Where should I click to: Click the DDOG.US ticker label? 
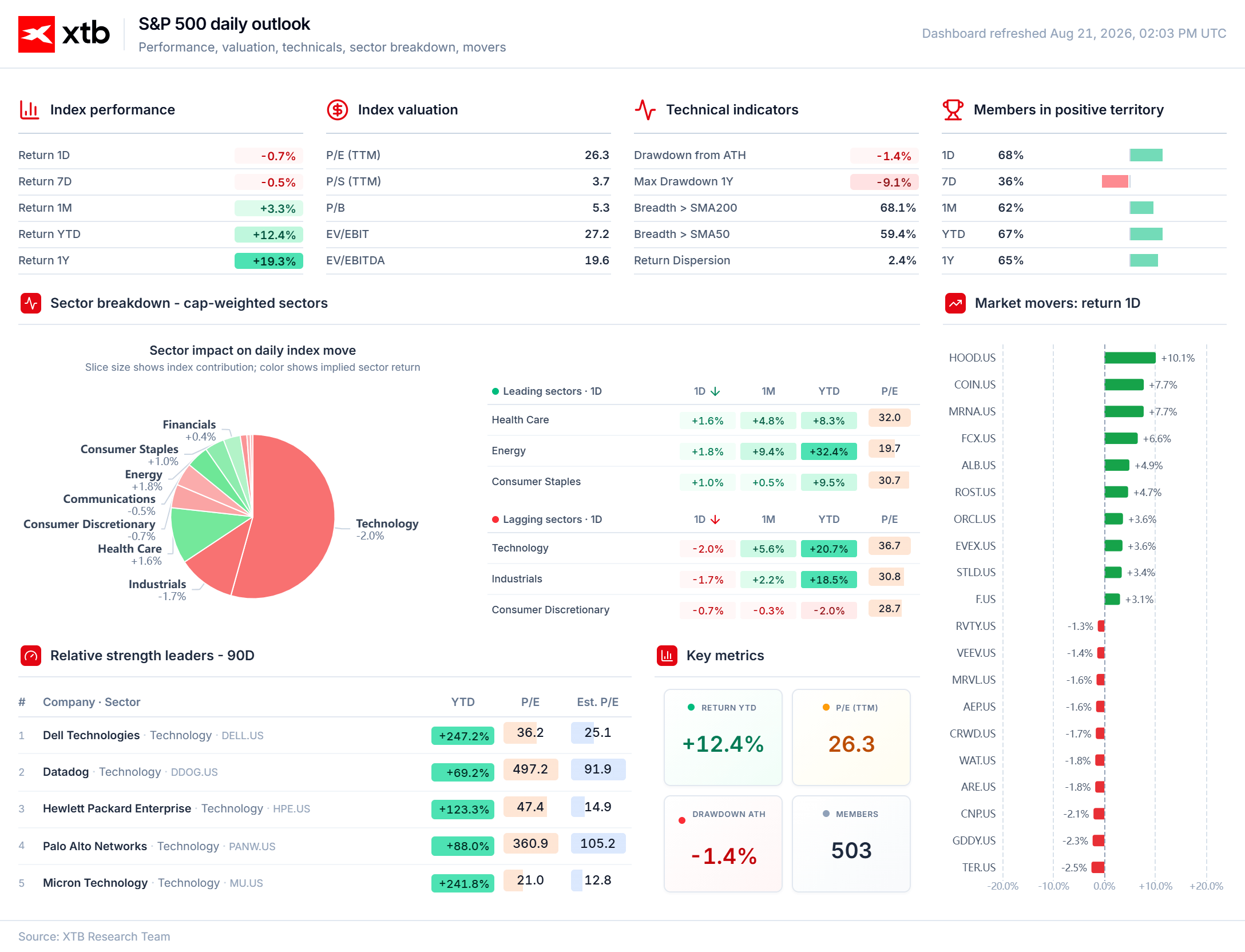coord(194,772)
